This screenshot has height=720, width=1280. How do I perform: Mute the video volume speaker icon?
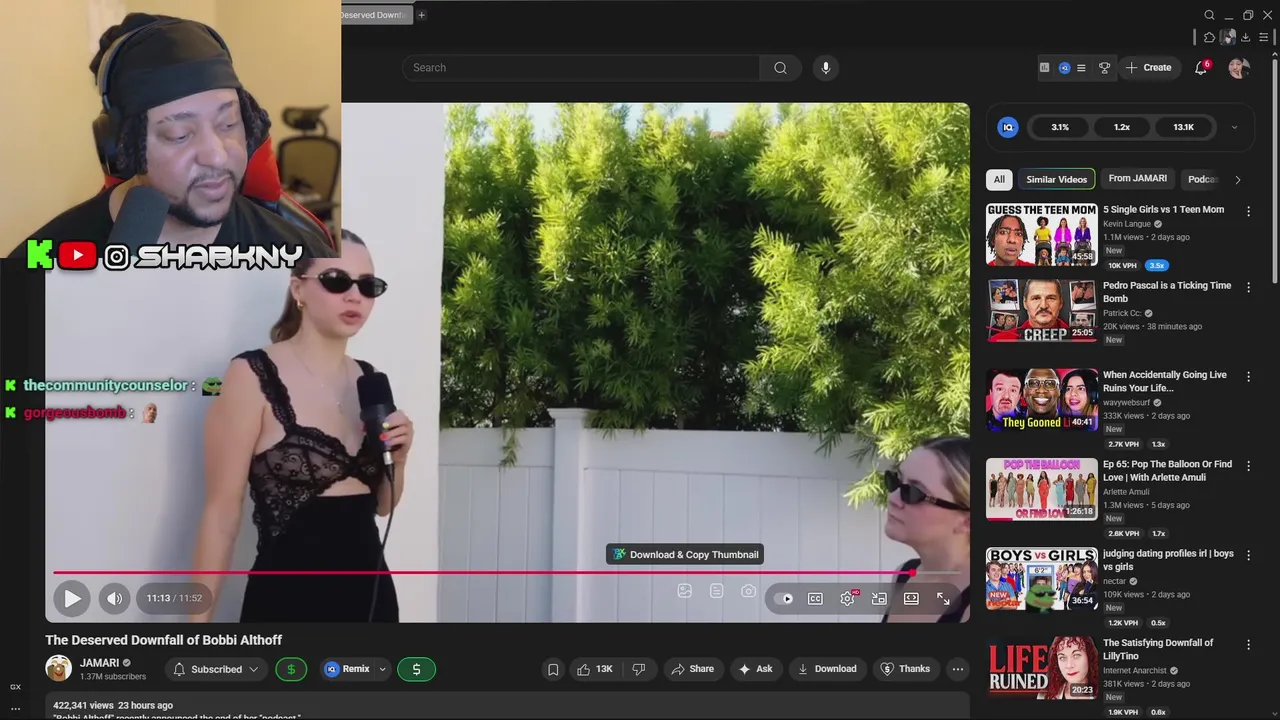(x=115, y=598)
